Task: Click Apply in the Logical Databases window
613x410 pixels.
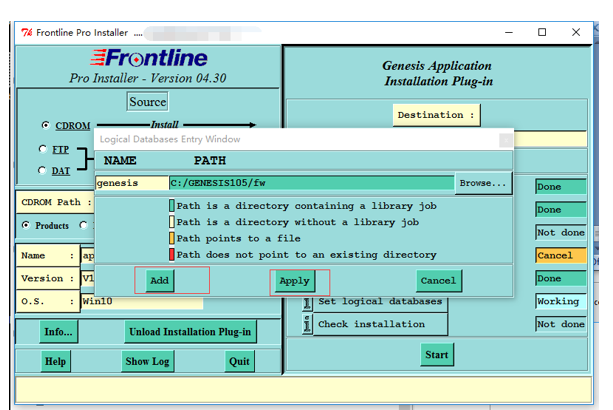Action: coord(294,281)
